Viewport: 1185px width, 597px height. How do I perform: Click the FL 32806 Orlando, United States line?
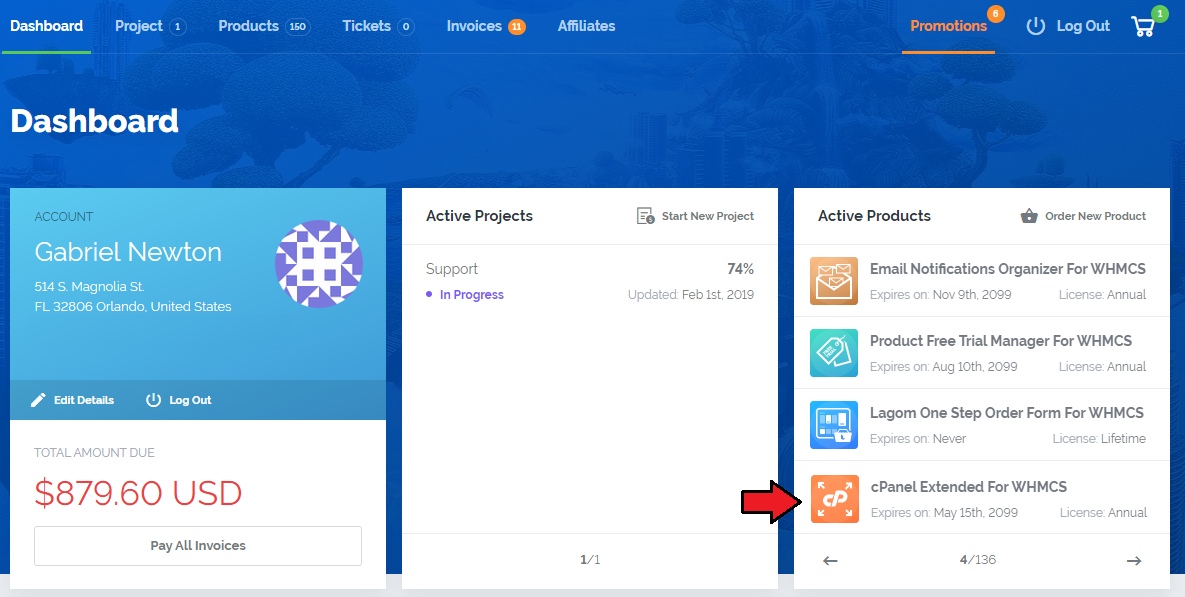(133, 307)
